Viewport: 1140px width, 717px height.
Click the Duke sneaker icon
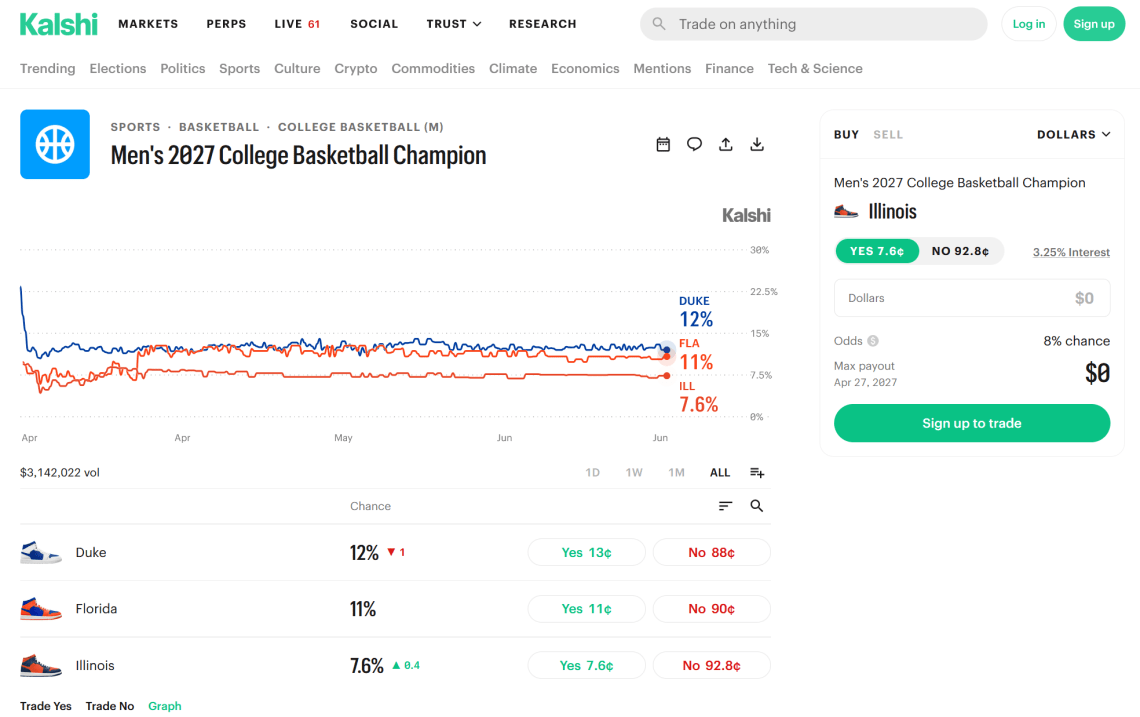pos(41,553)
